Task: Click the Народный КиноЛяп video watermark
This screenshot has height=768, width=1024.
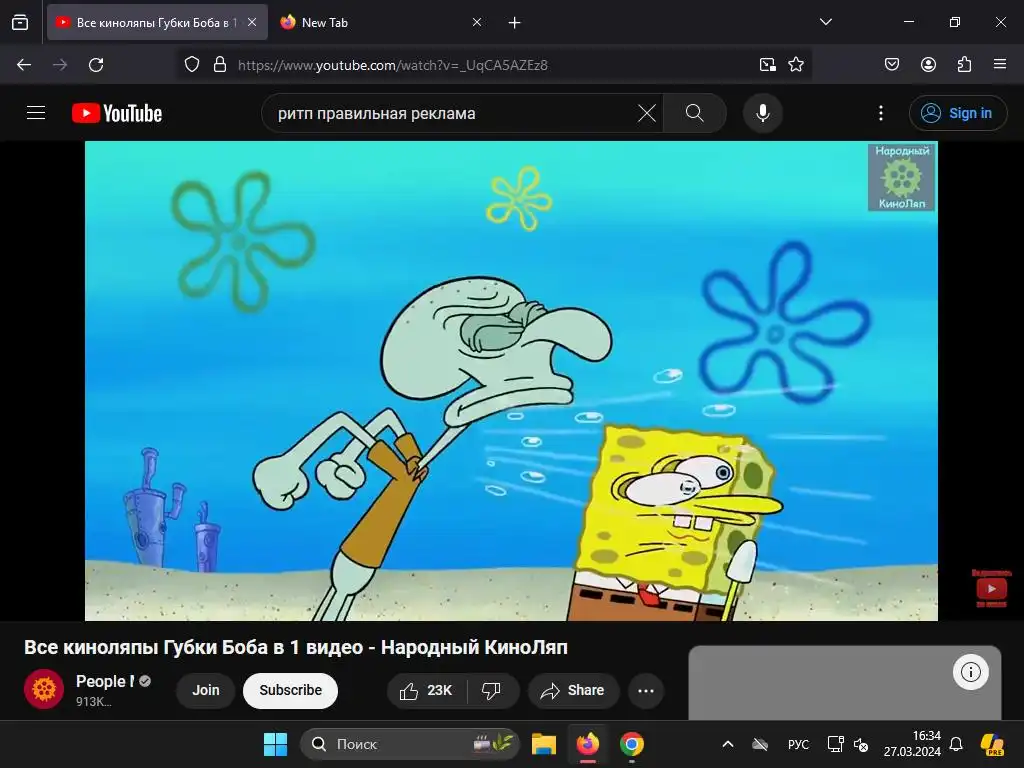Action: 901,176
